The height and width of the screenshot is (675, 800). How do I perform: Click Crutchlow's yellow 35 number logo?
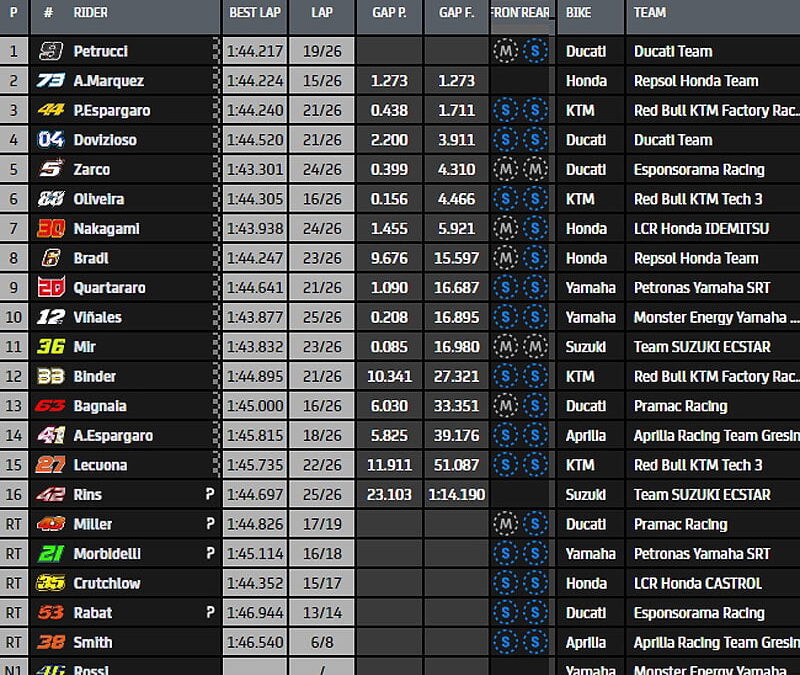[51, 583]
